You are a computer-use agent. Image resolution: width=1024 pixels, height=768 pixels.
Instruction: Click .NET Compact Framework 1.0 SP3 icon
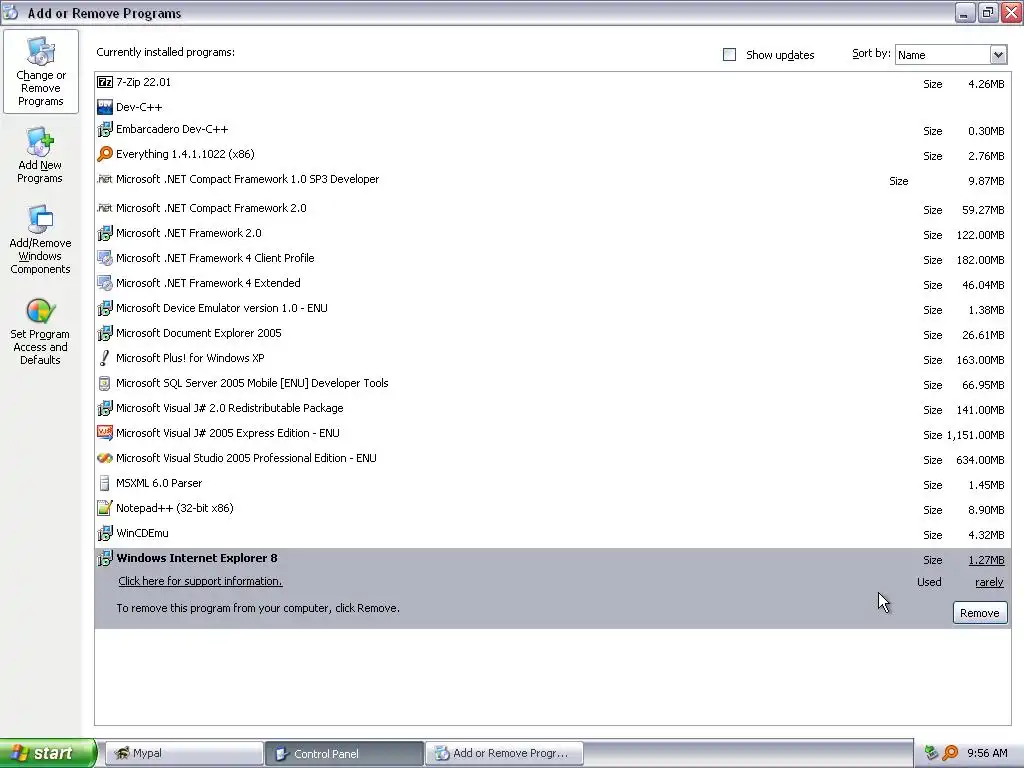pyautogui.click(x=104, y=179)
